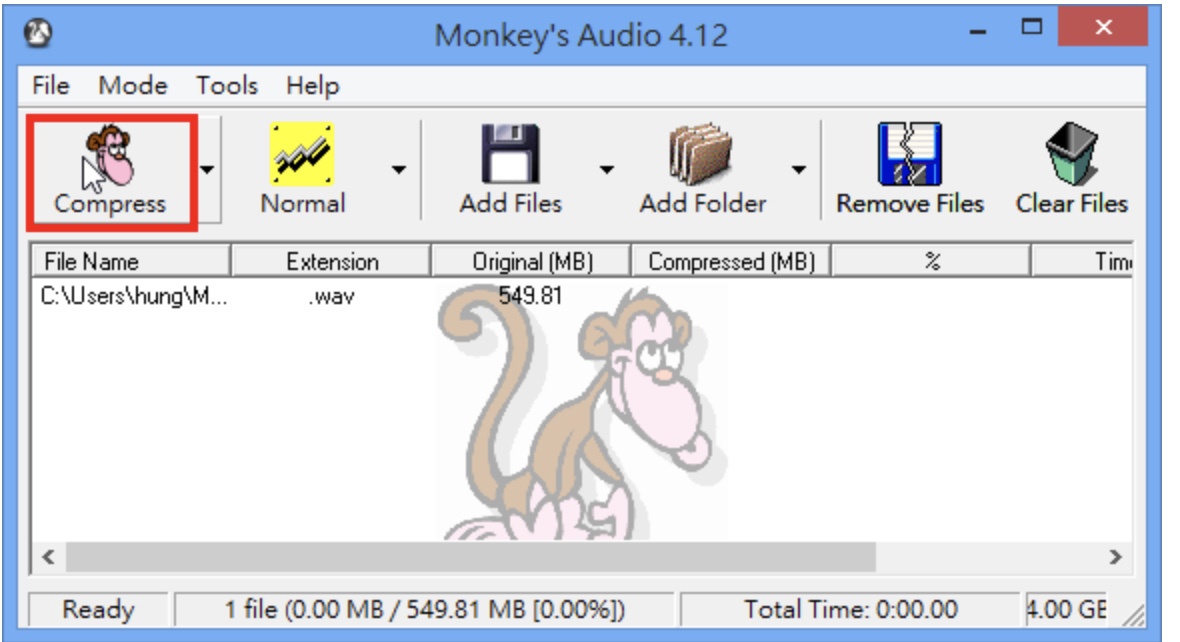Sort by the File Name column header
1180x642 pixels.
131,261
